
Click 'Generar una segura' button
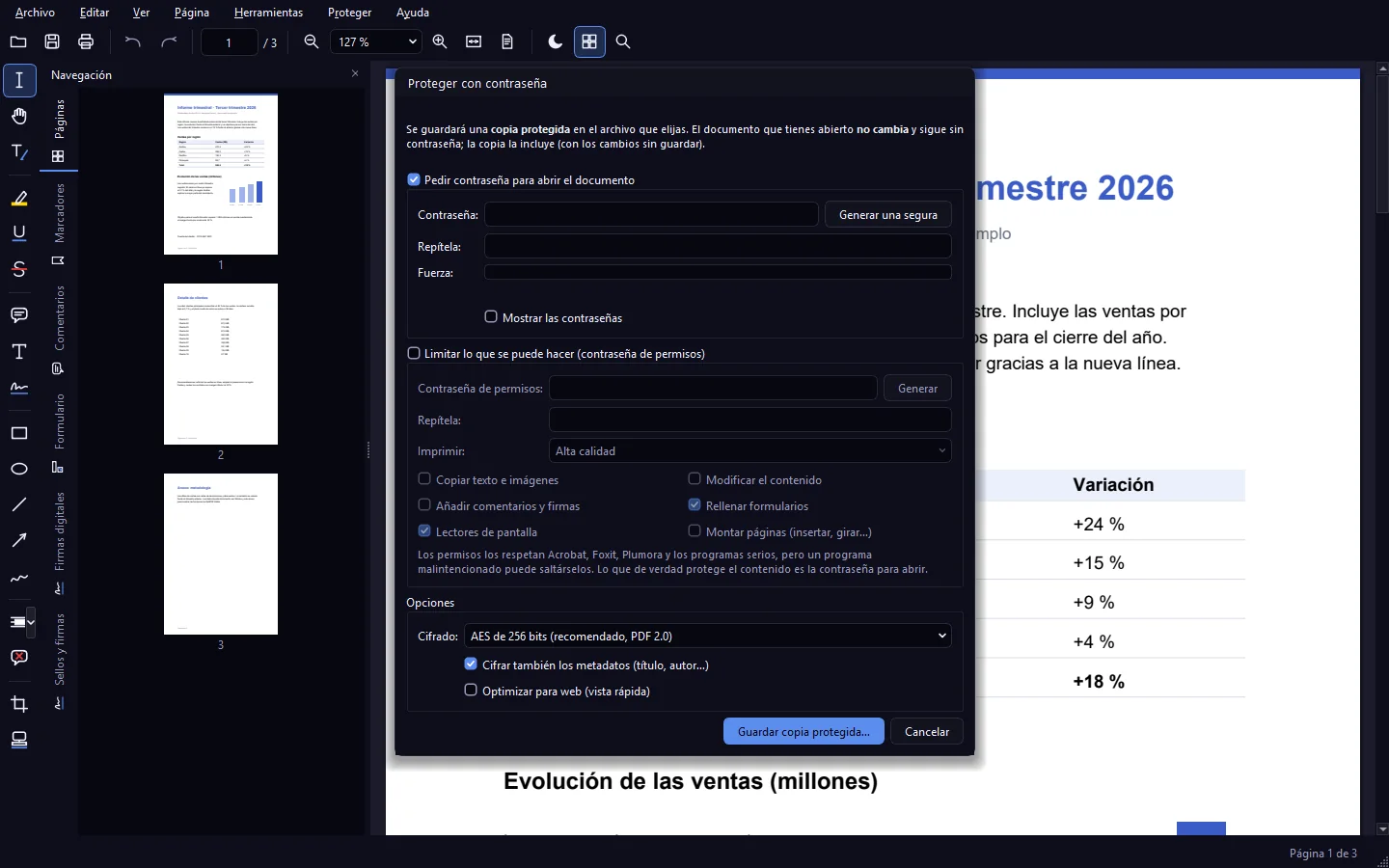888,214
